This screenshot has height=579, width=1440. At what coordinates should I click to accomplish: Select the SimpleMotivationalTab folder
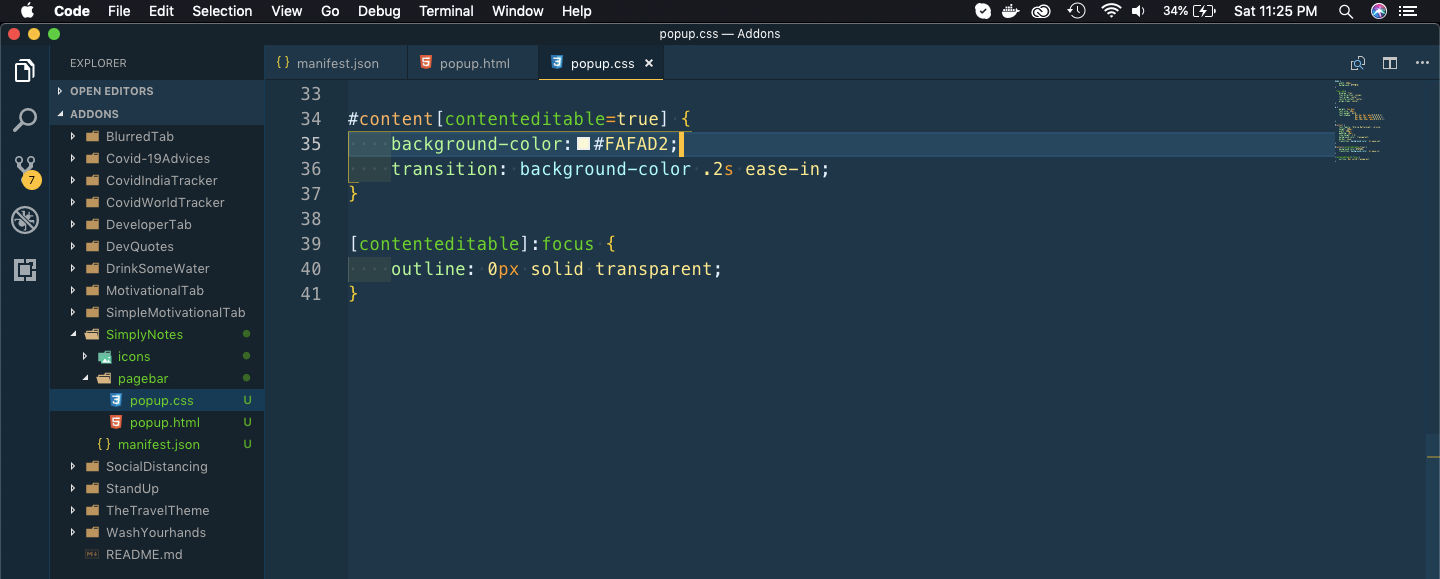click(x=157, y=312)
